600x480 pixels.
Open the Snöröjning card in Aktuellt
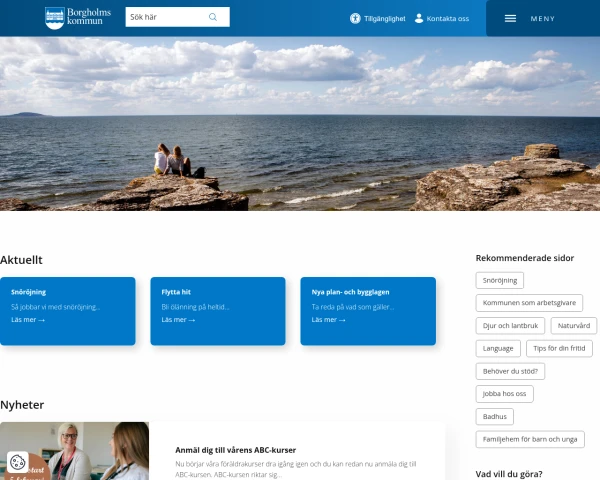coord(68,311)
